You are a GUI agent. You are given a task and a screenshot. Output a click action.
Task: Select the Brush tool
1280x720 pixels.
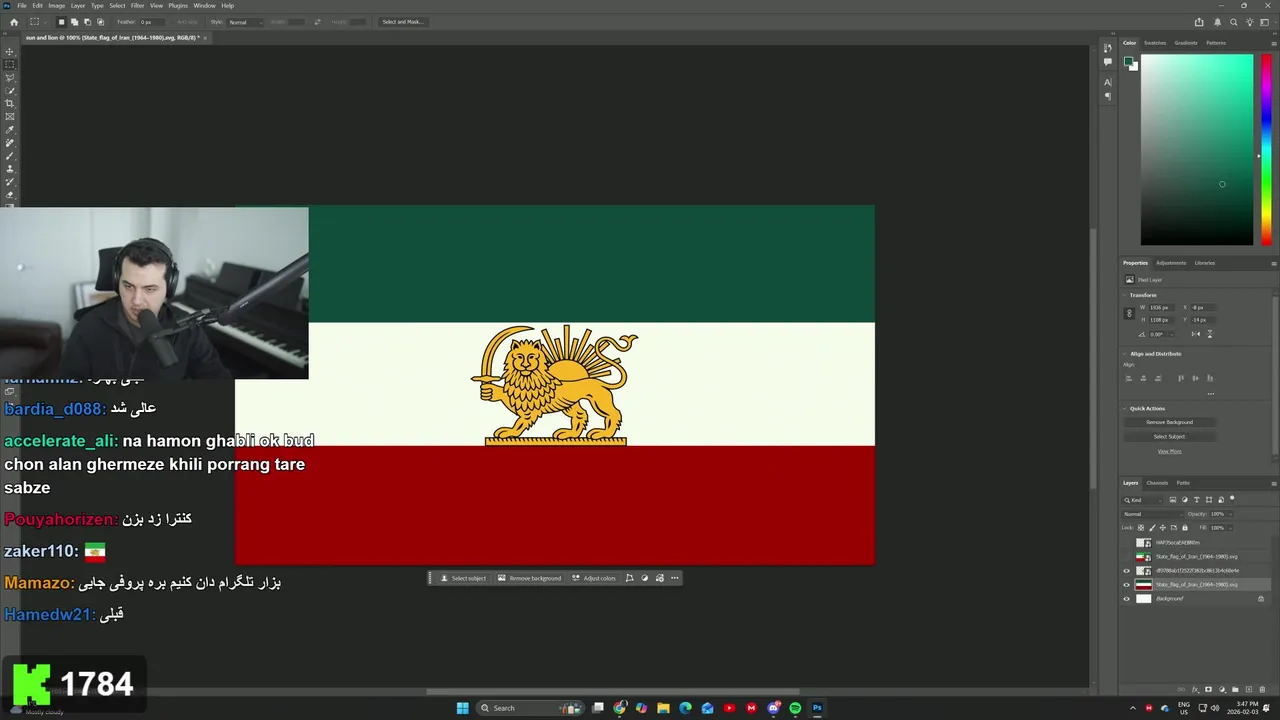click(x=10, y=156)
